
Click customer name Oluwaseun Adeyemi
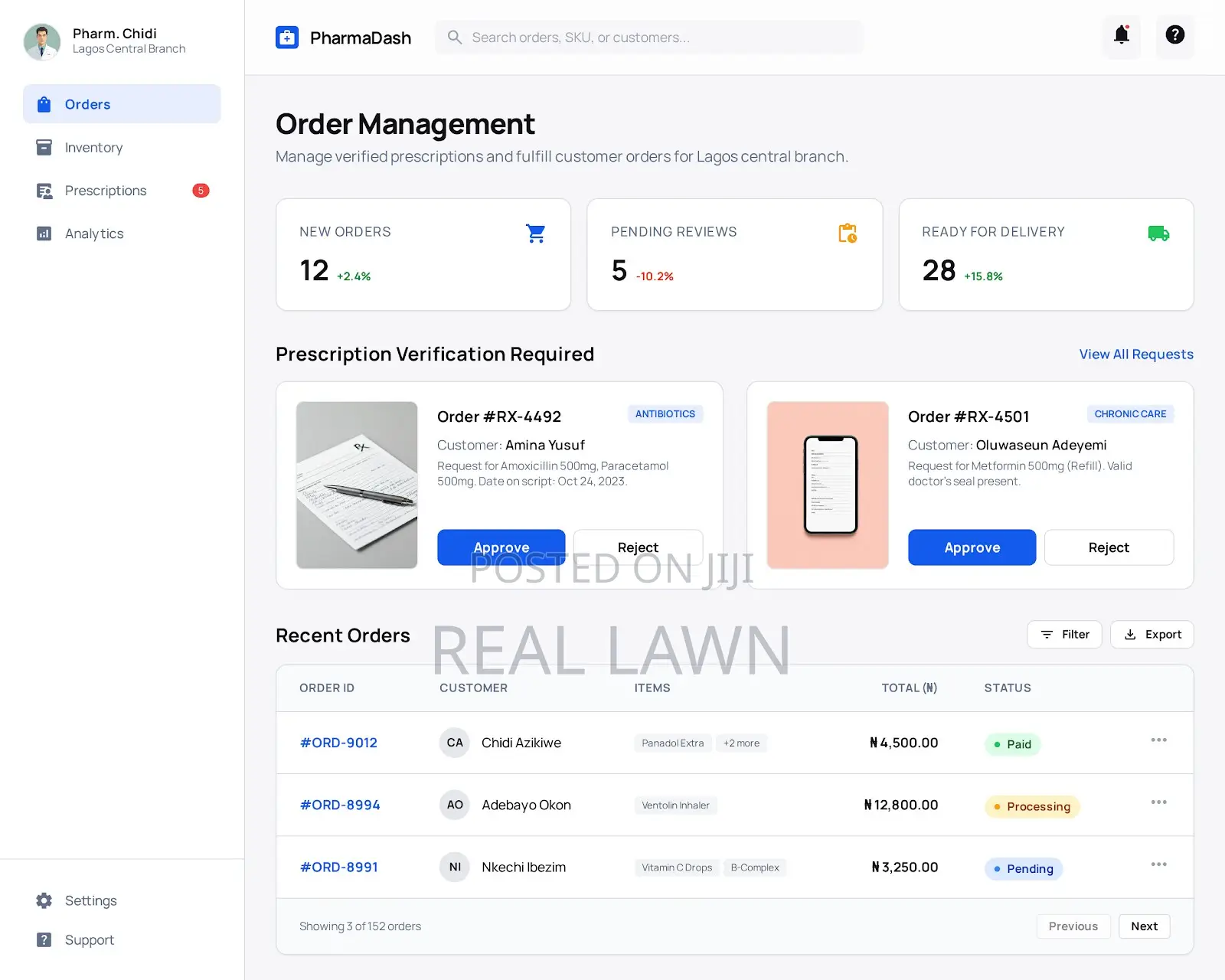tap(1041, 445)
